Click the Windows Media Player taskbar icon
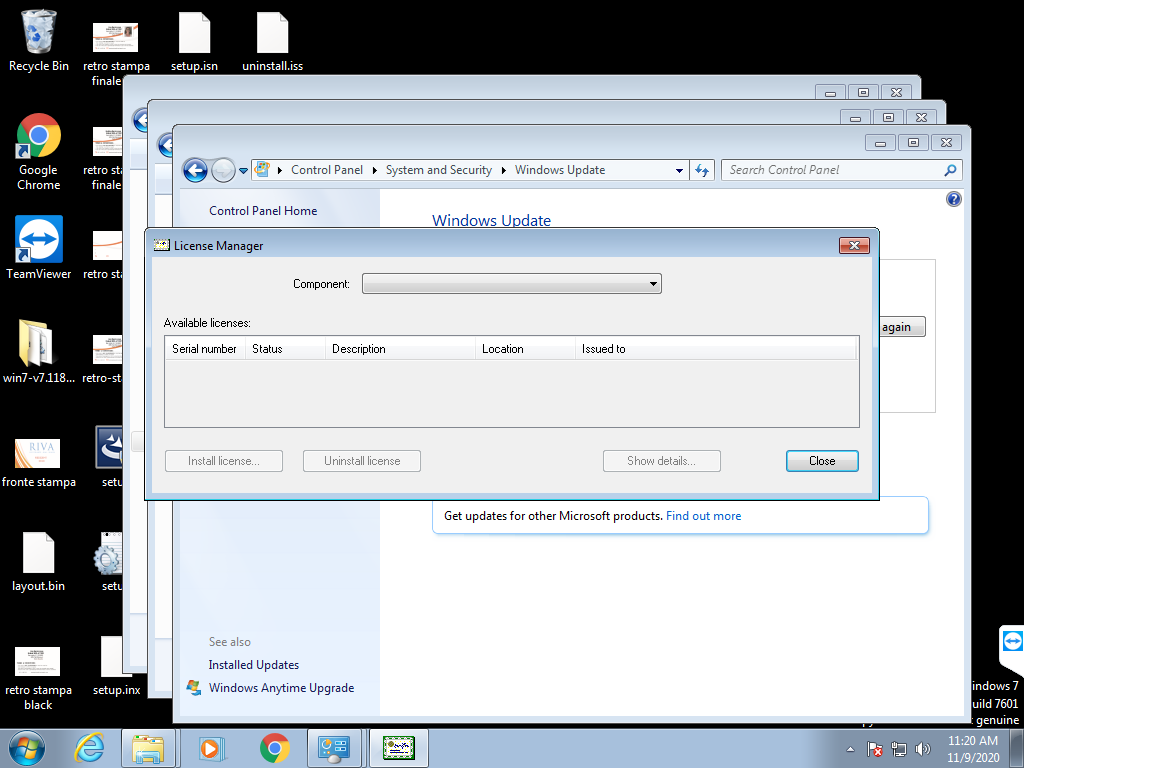 pyautogui.click(x=211, y=748)
